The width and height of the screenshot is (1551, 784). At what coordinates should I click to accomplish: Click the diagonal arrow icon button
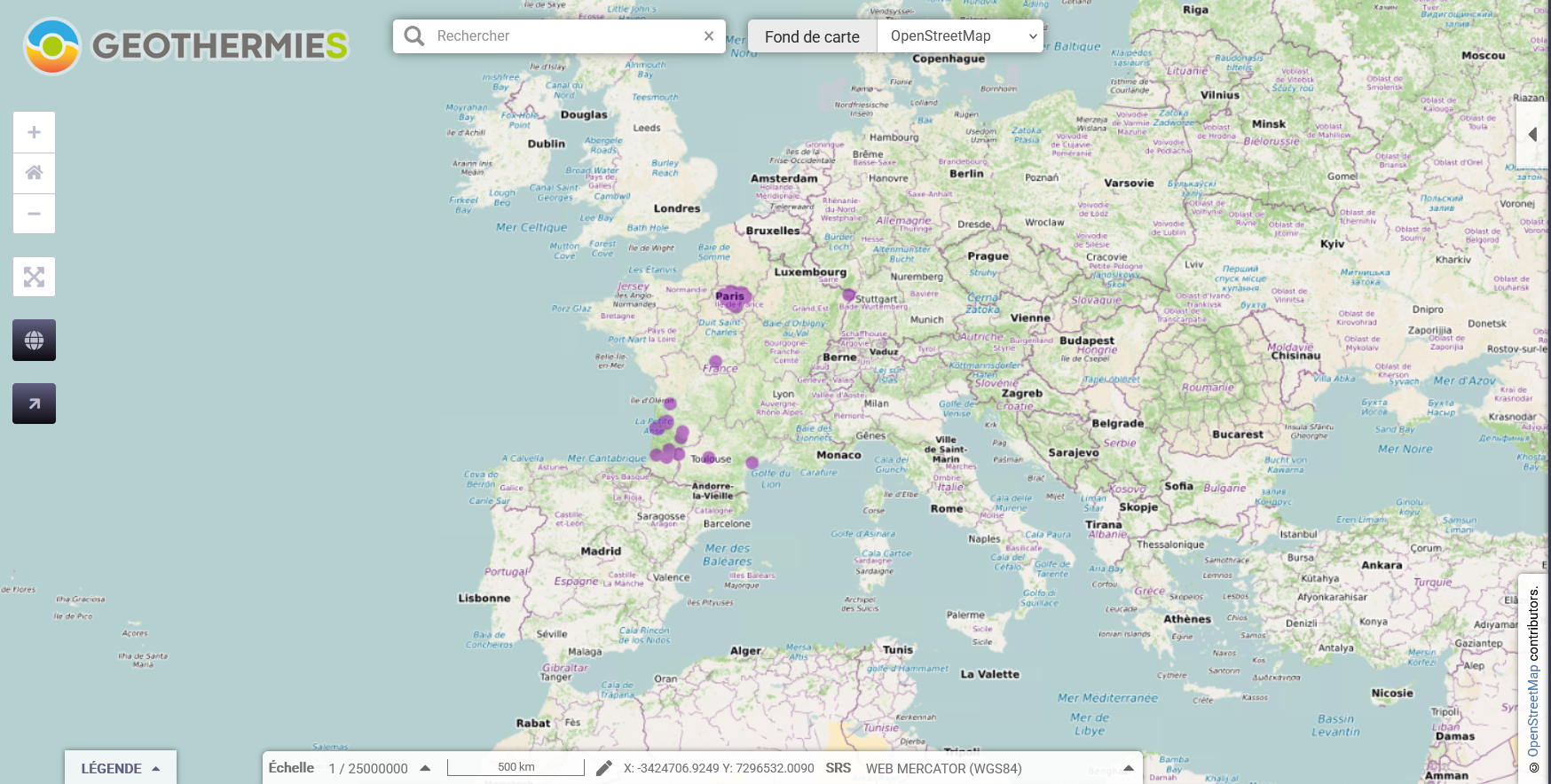[34, 404]
